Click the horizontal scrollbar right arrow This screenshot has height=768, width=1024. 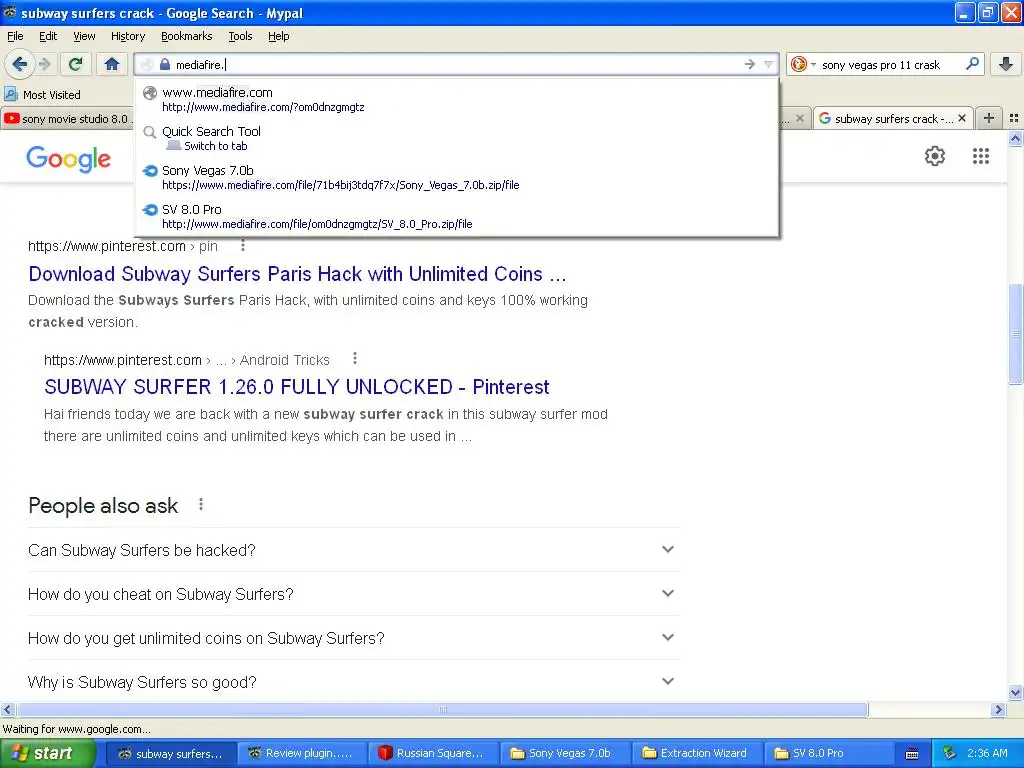998,709
